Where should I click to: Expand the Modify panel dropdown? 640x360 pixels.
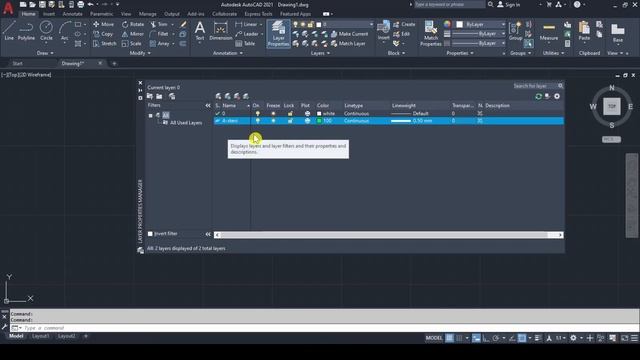(x=140, y=53)
